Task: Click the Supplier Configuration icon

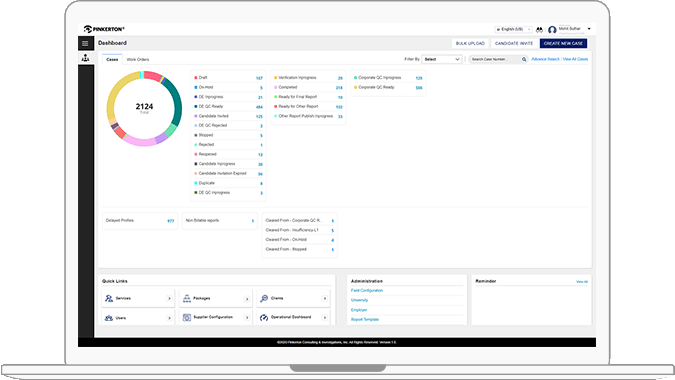Action: 186,318
